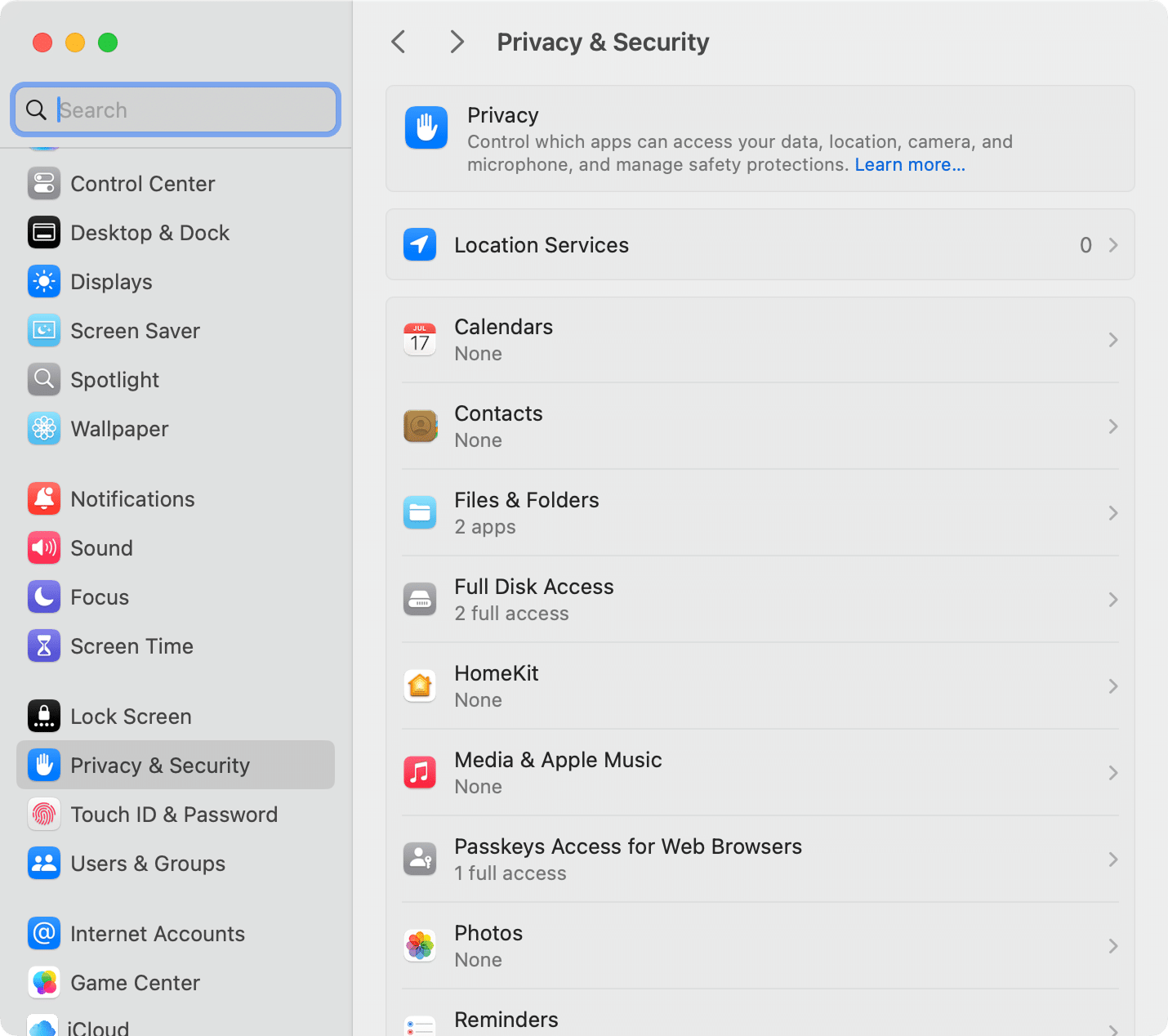Open Lock Screen settings label
Image resolution: width=1168 pixels, height=1036 pixels.
(131, 717)
